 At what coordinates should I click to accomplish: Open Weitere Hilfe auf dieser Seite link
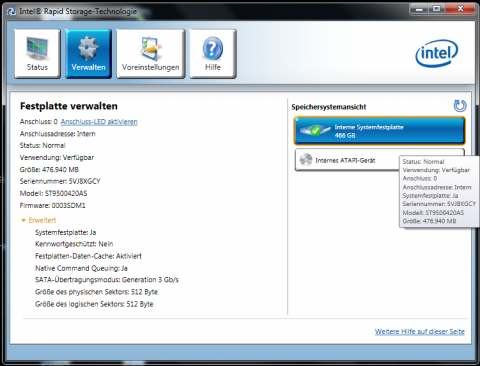[420, 332]
